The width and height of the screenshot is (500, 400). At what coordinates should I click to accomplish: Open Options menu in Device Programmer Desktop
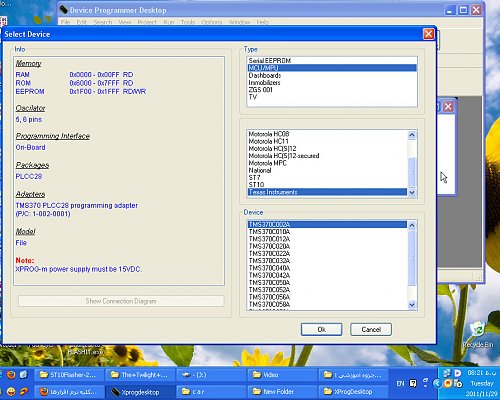(x=212, y=22)
